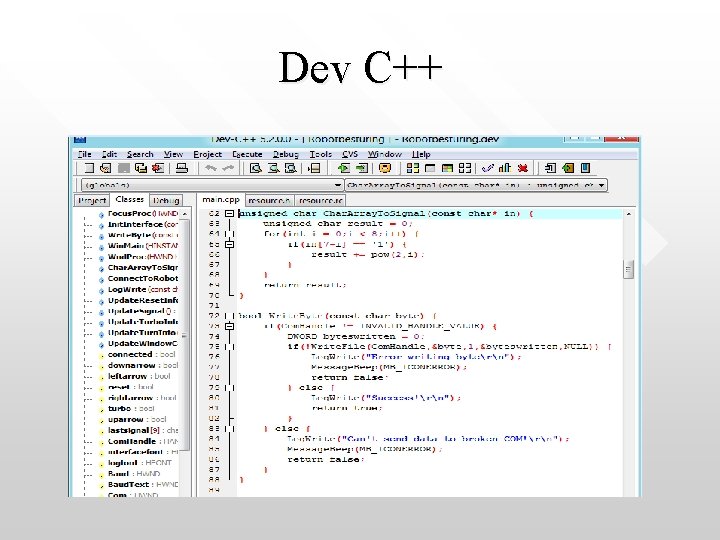Click the editor vertical scrollbar thumb

coord(629,269)
